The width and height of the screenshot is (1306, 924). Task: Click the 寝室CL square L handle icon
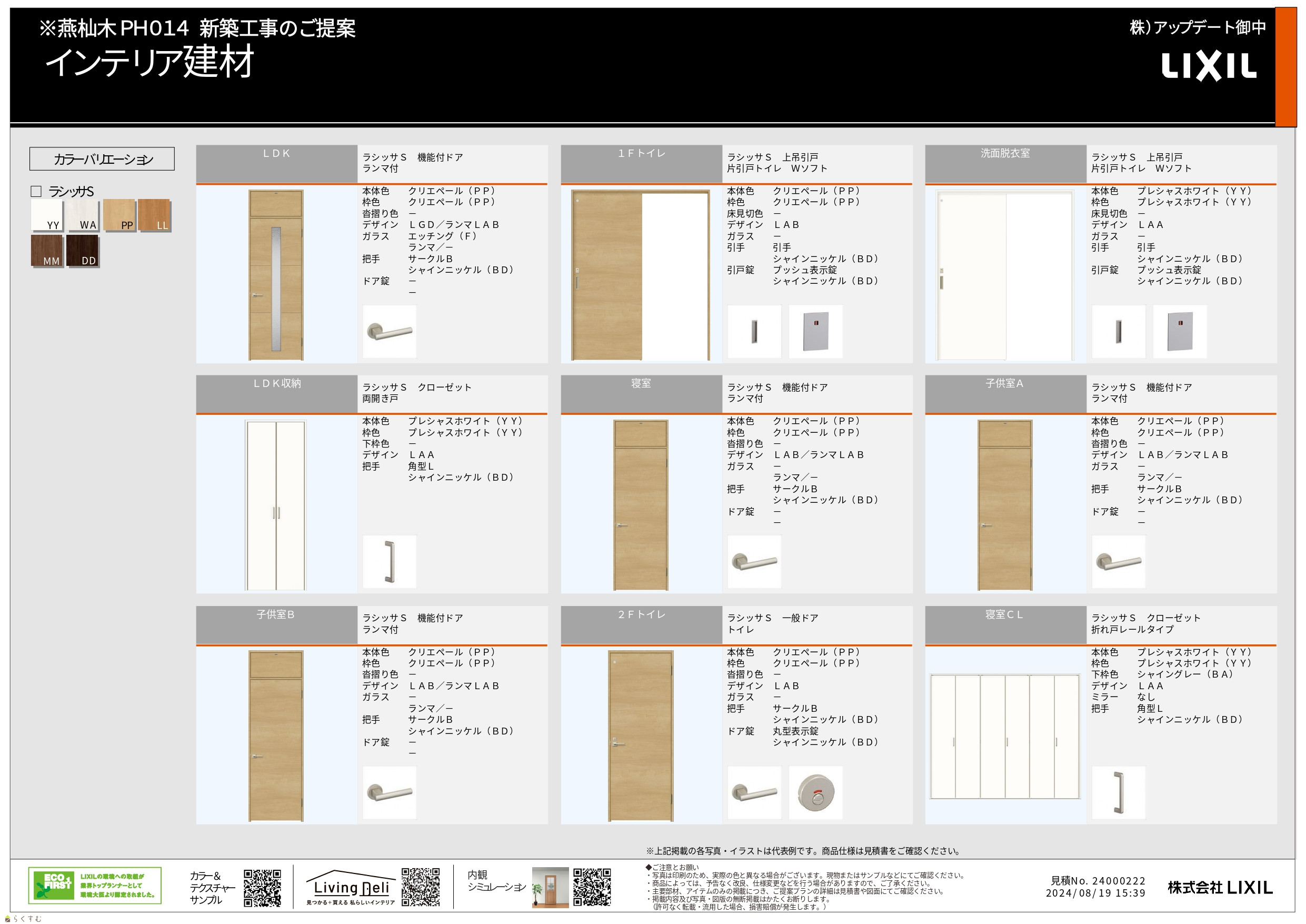tap(1118, 792)
